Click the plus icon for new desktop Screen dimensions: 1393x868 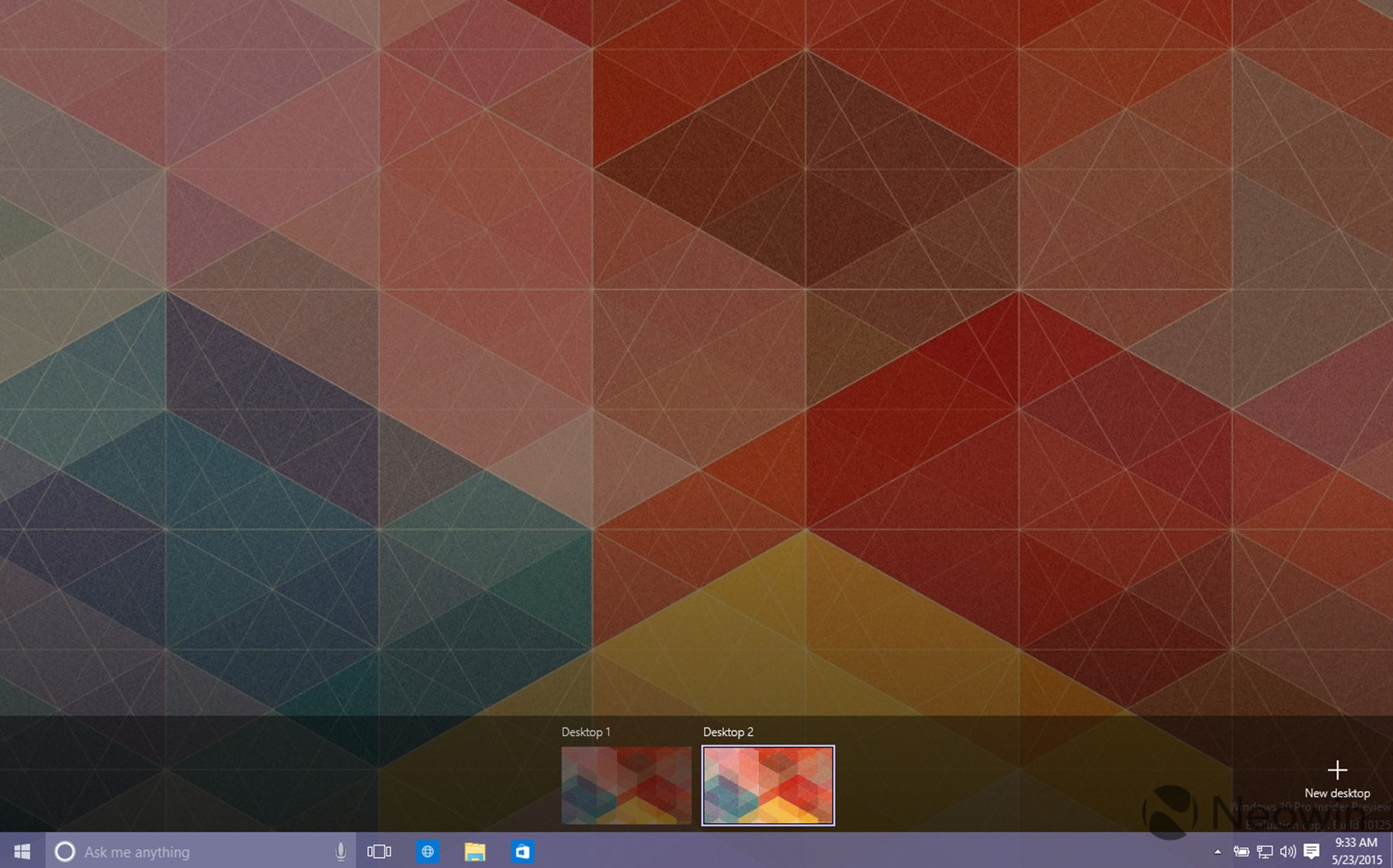pyautogui.click(x=1337, y=769)
